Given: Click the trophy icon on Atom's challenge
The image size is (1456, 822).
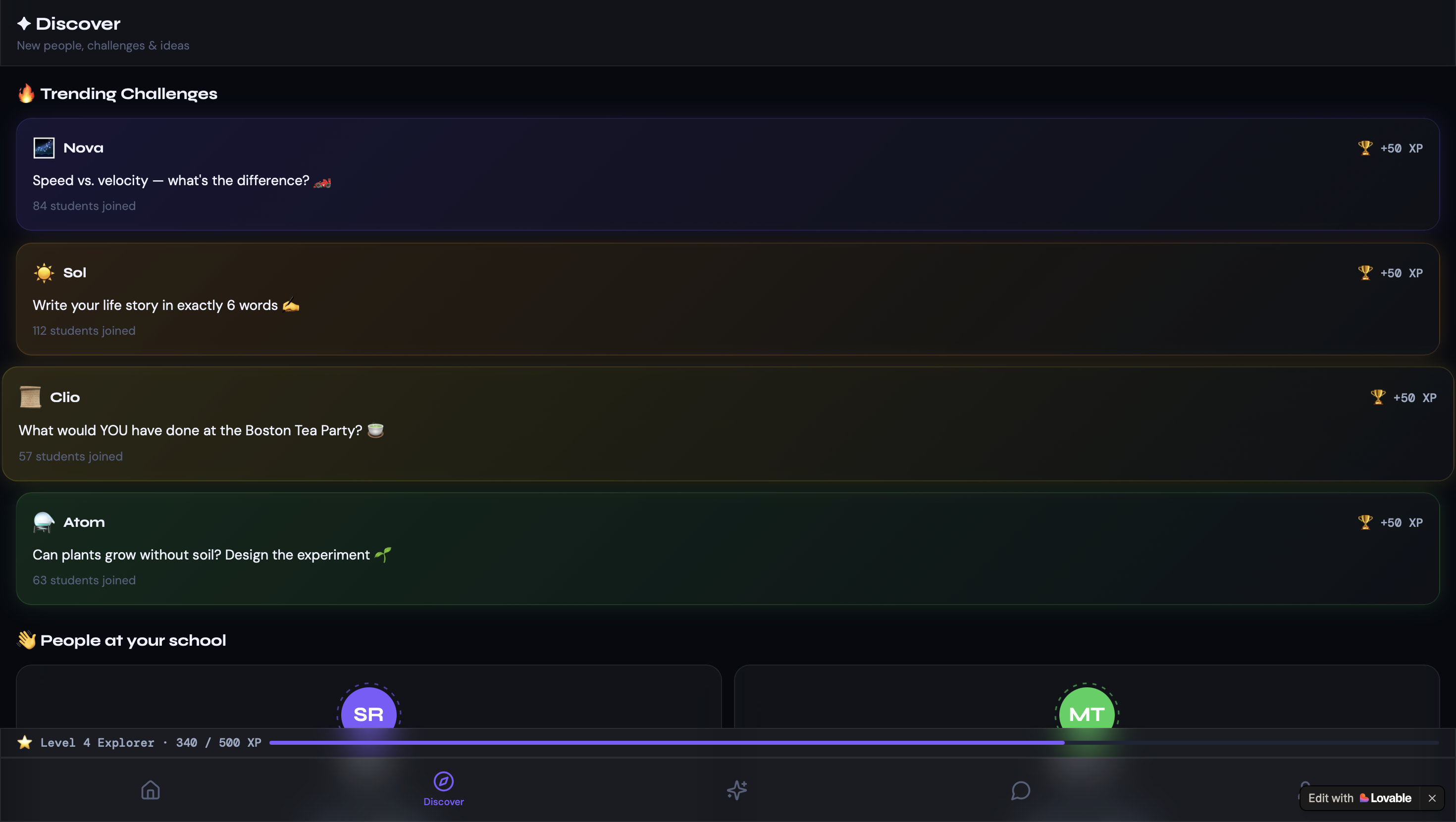Looking at the screenshot, I should [1365, 522].
